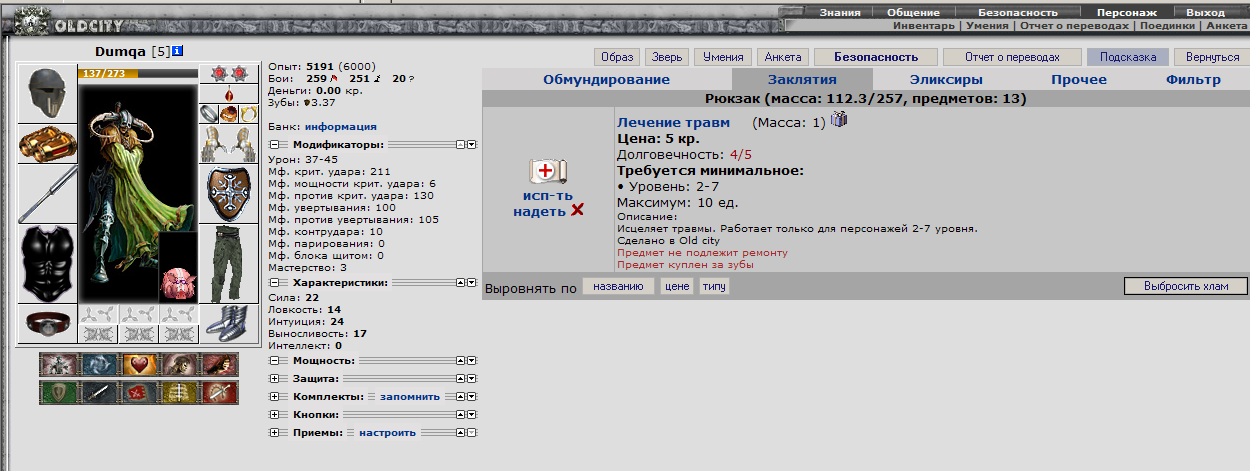The height and width of the screenshot is (471, 1250).
Task: Switch to the Эликсиры tab
Action: 946,80
